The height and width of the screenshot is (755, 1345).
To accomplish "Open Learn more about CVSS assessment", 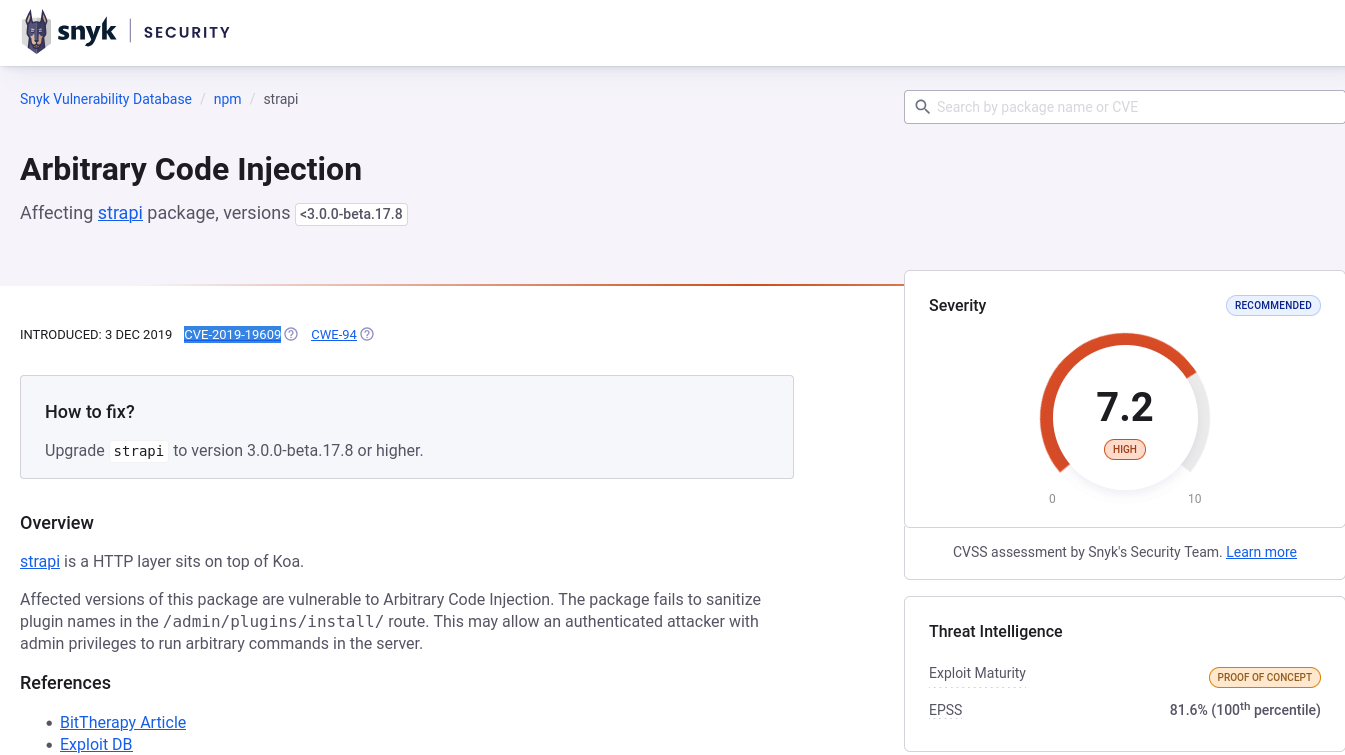I will pos(1261,552).
